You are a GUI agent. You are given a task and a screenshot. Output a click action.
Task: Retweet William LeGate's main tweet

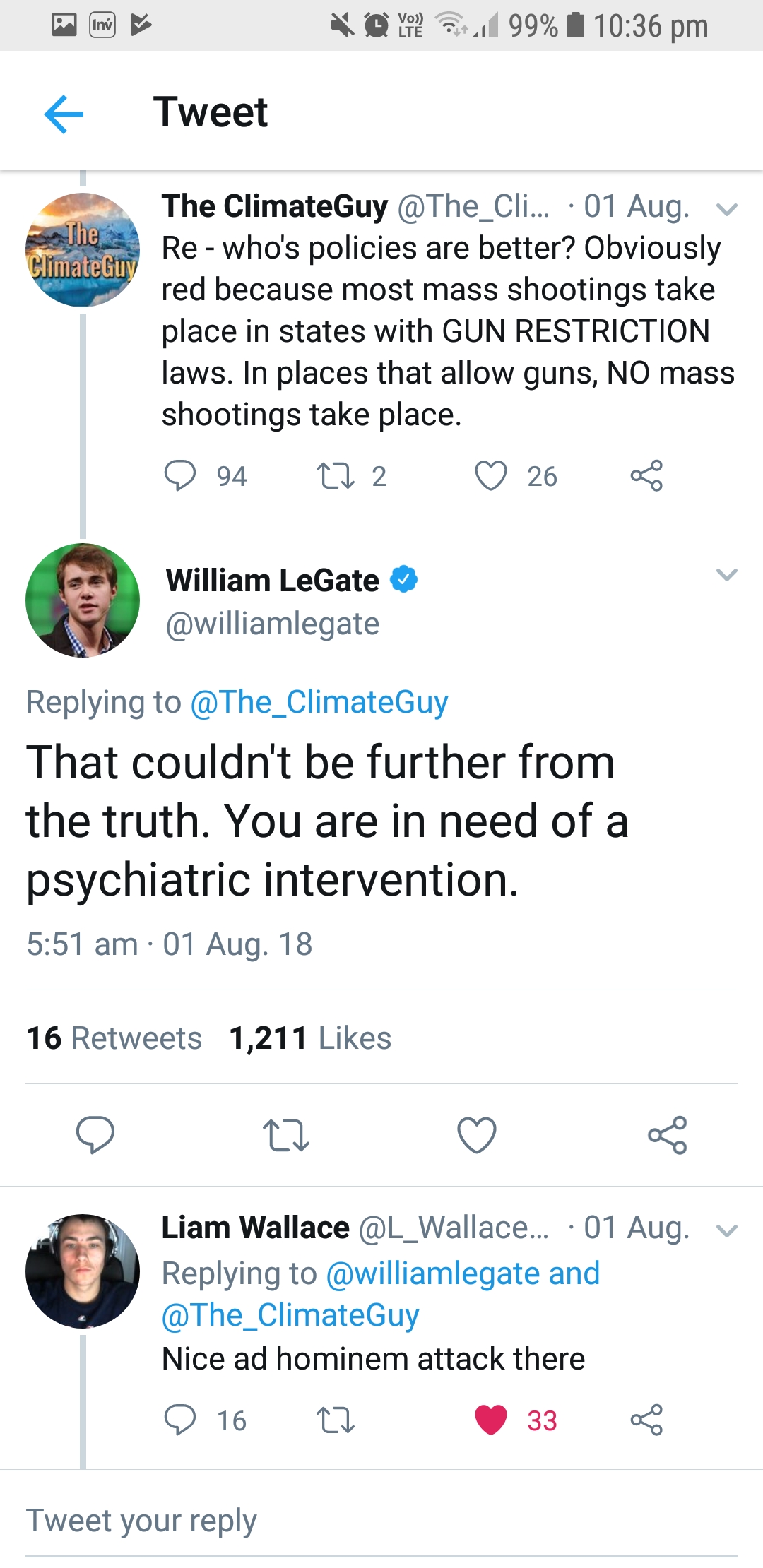(286, 1135)
